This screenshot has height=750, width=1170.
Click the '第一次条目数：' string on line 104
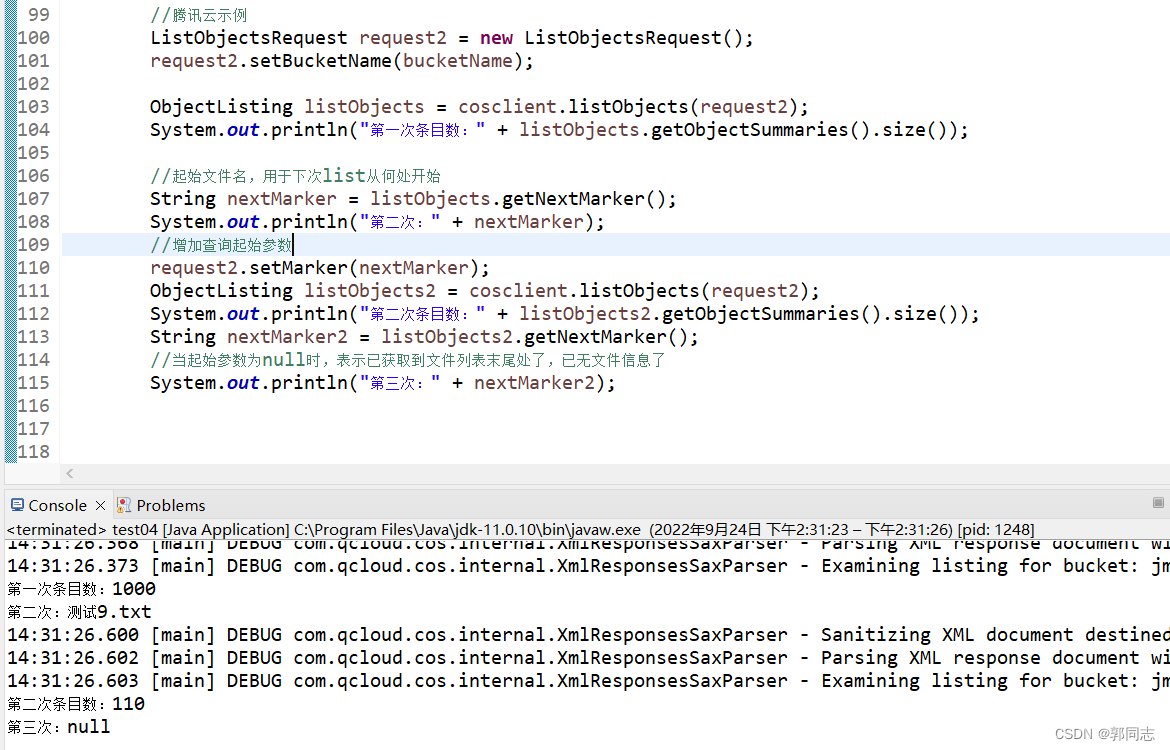pos(422,130)
